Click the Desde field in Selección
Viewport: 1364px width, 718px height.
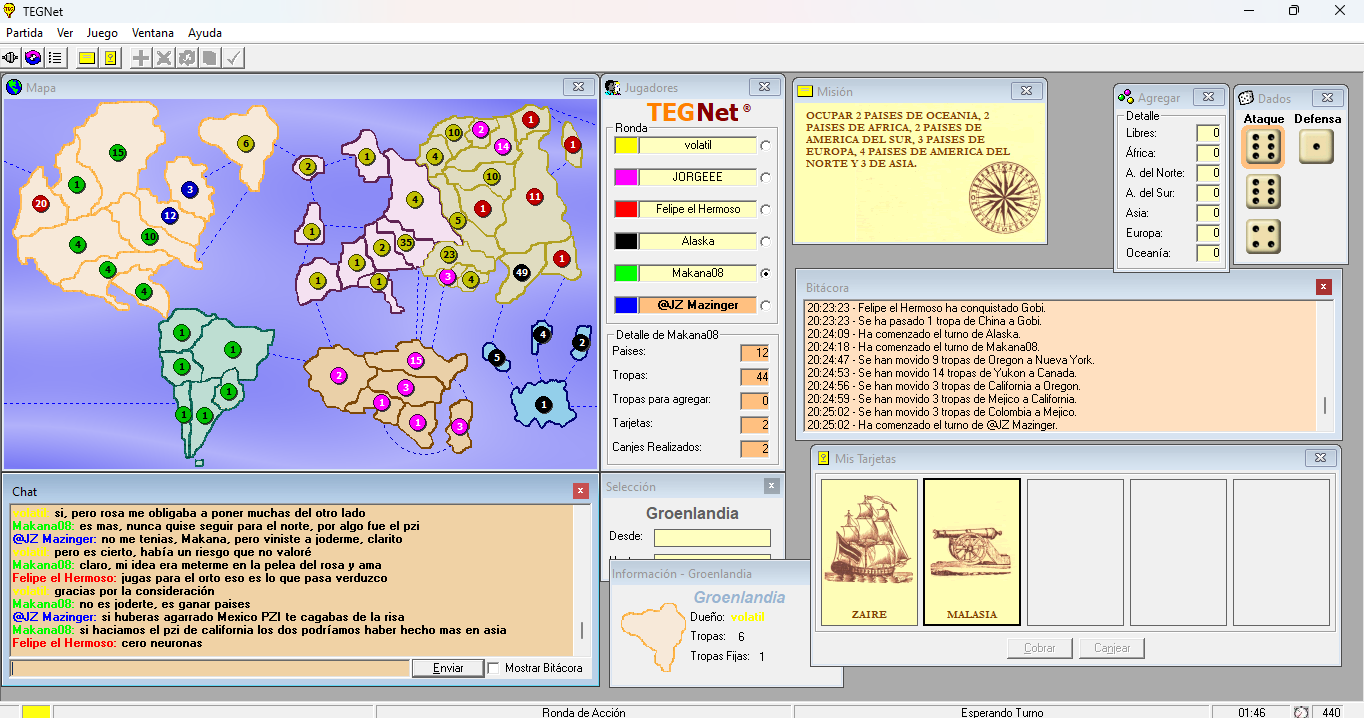[712, 538]
